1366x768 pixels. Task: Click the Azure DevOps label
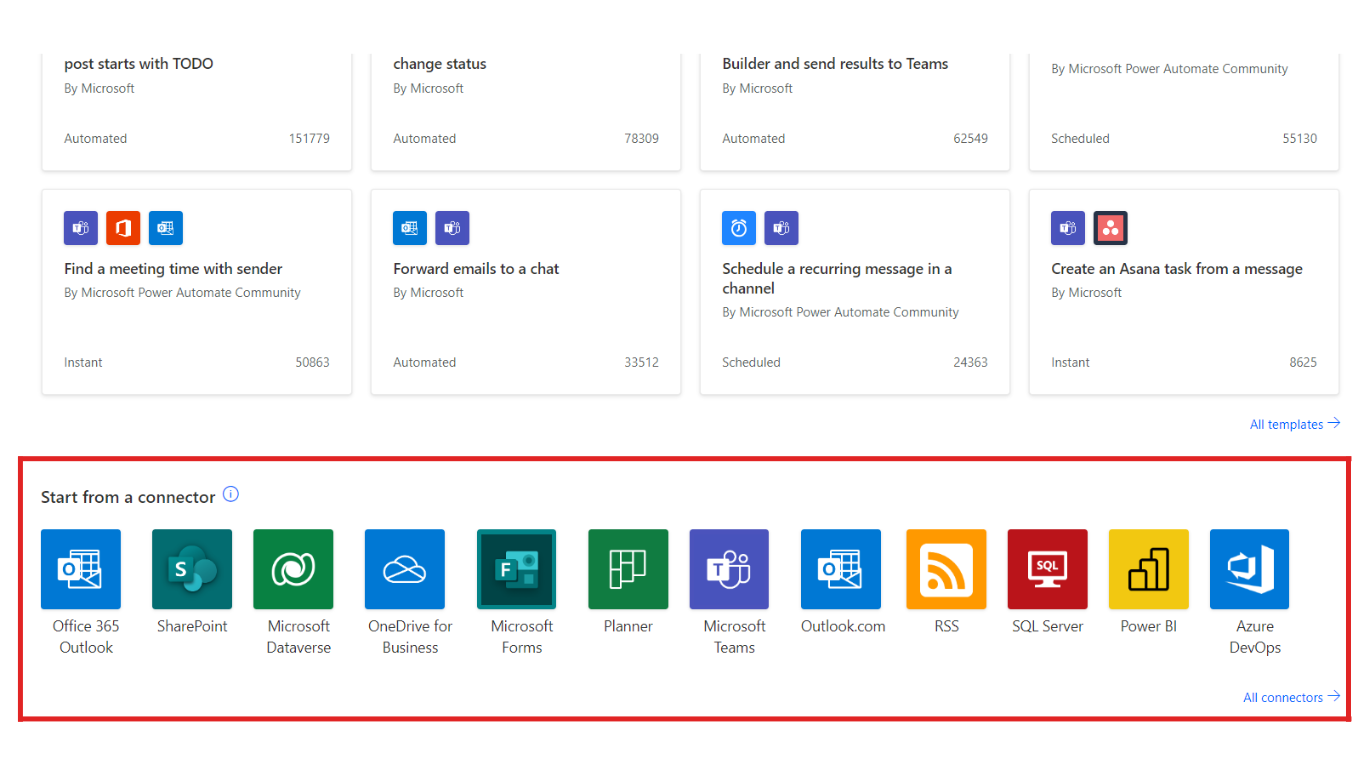pyautogui.click(x=1255, y=637)
